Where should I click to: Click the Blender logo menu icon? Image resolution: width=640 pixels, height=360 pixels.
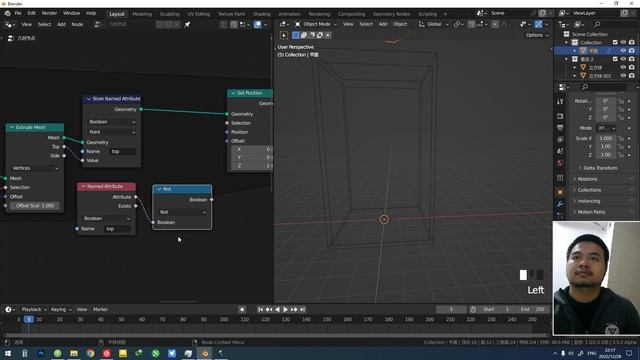(x=7, y=13)
